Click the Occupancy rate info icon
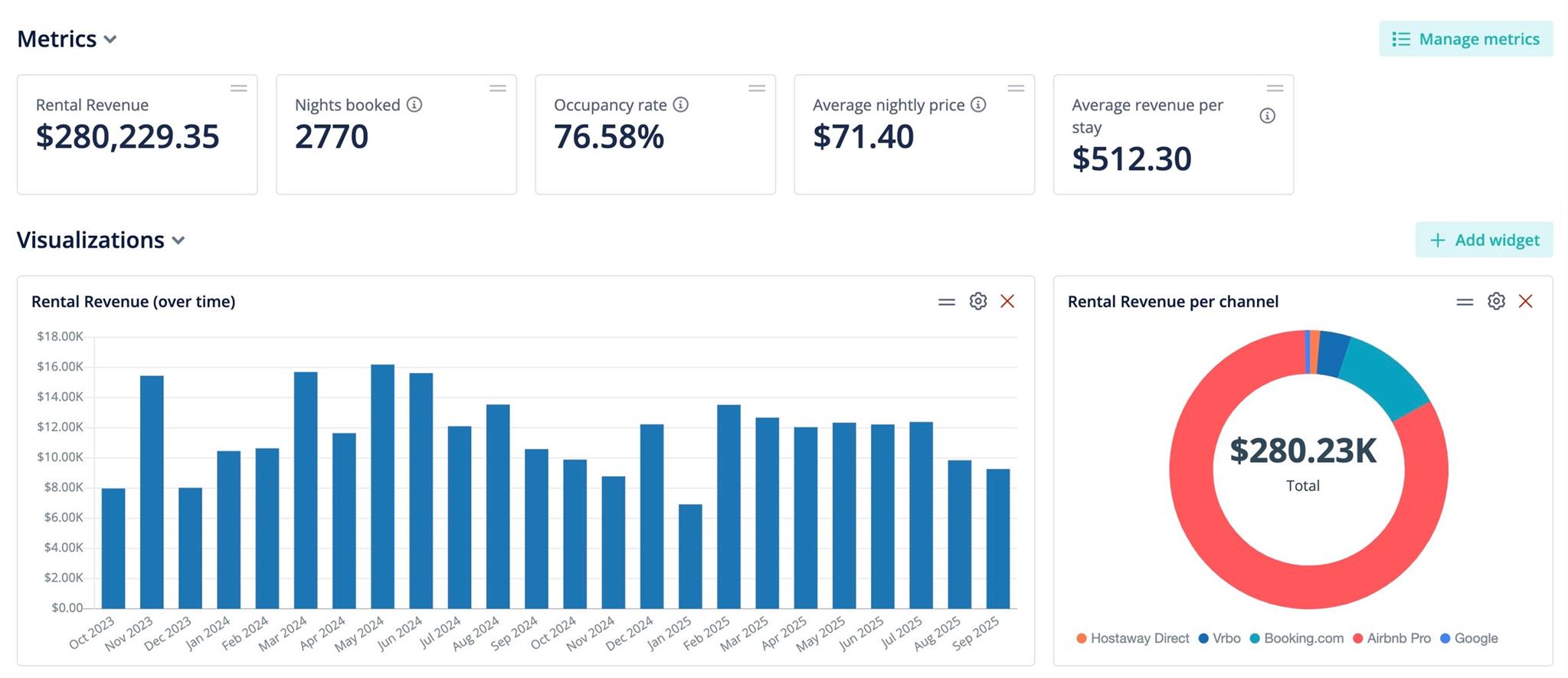This screenshot has height=678, width=1568. 680,105
